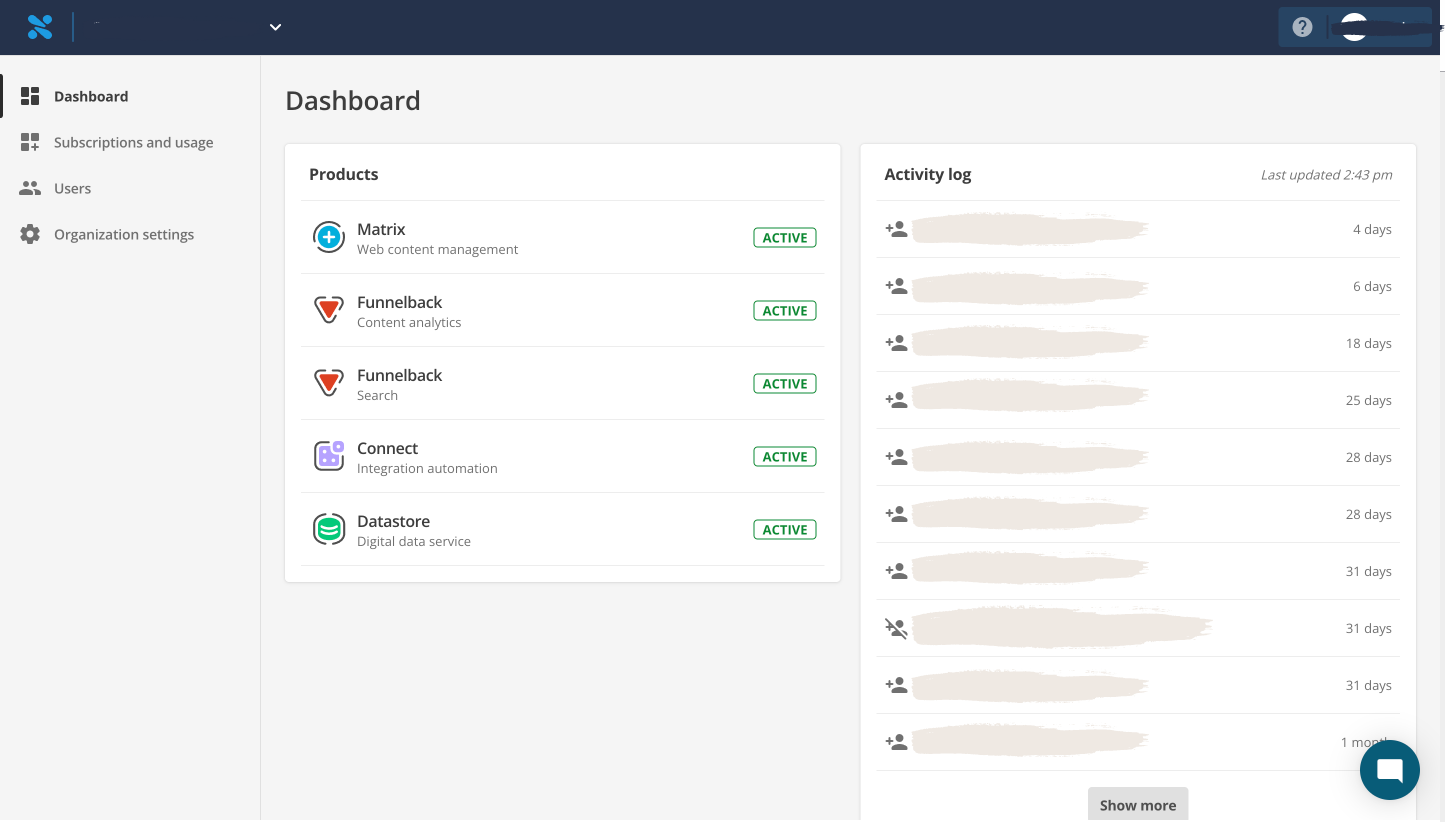Image resolution: width=1445 pixels, height=822 pixels.
Task: Expand the organization switcher chevron
Action: pos(275,27)
